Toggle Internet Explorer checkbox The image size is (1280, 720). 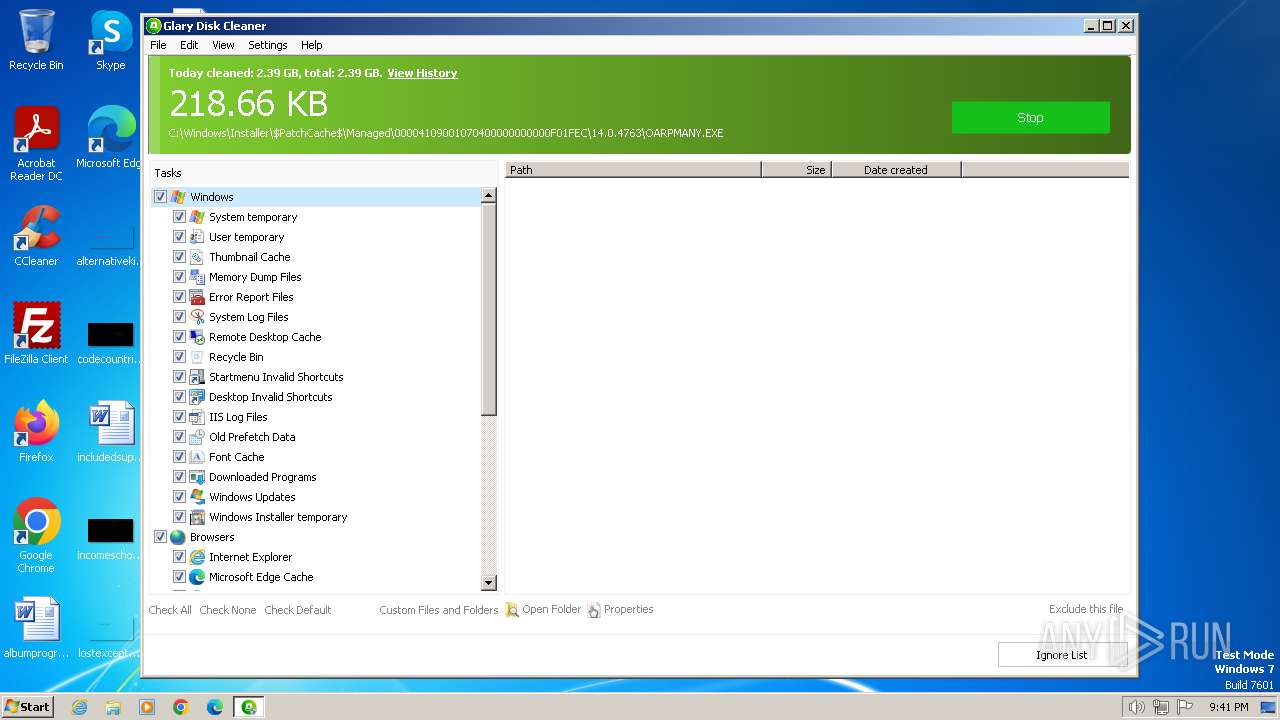click(179, 557)
